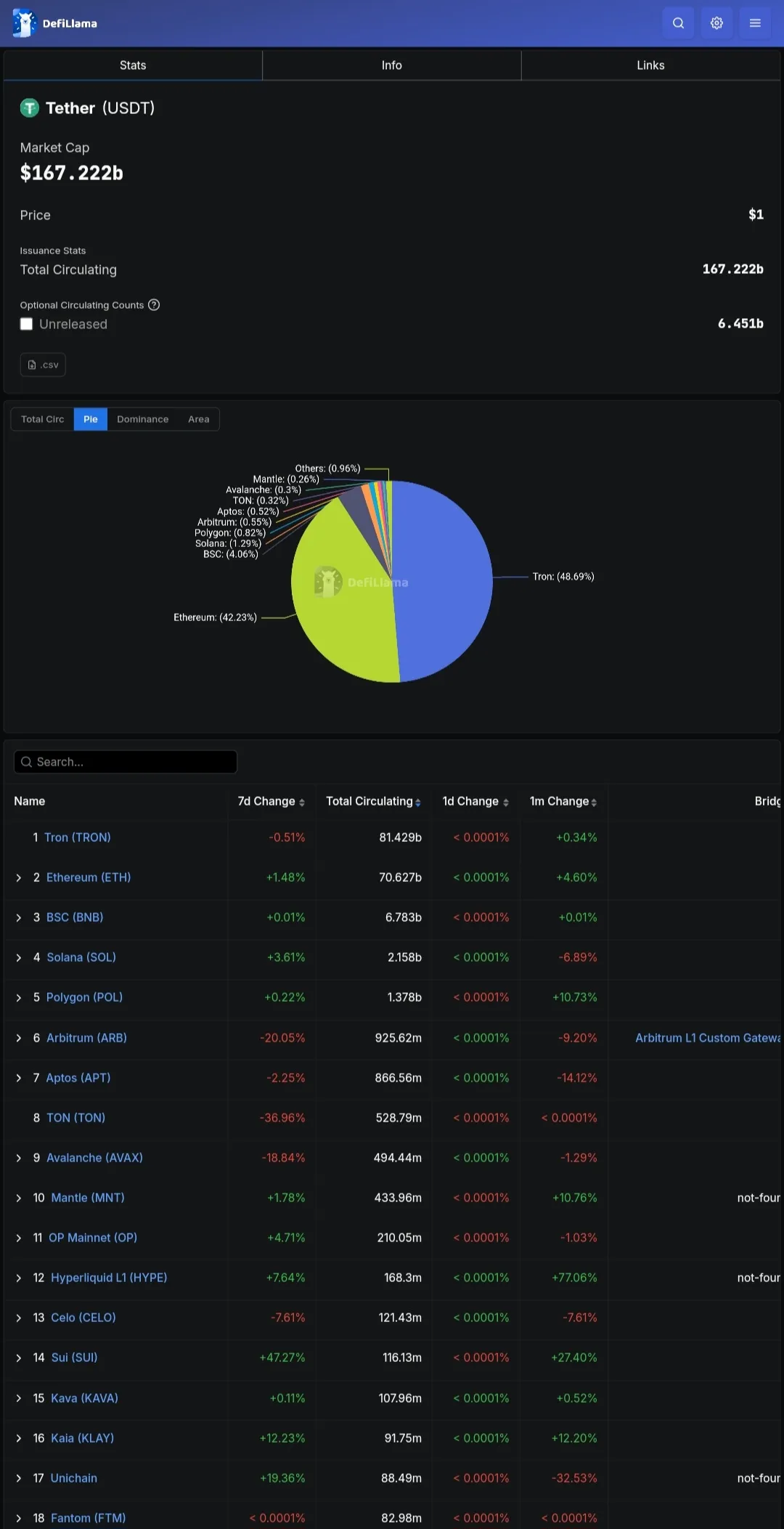Open the search icon in header
The image size is (784, 1529).
coord(678,23)
